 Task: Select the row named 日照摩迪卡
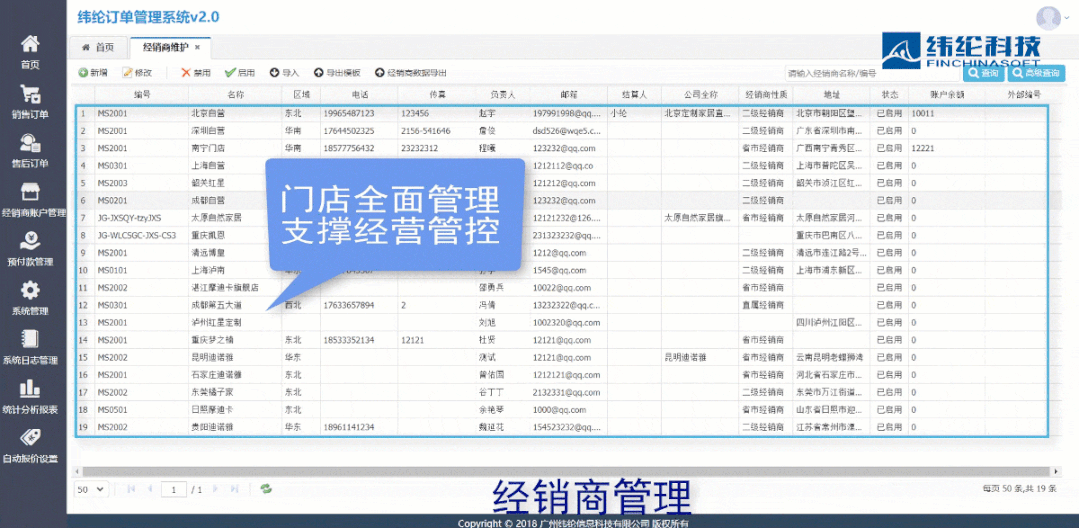[x=562, y=410]
